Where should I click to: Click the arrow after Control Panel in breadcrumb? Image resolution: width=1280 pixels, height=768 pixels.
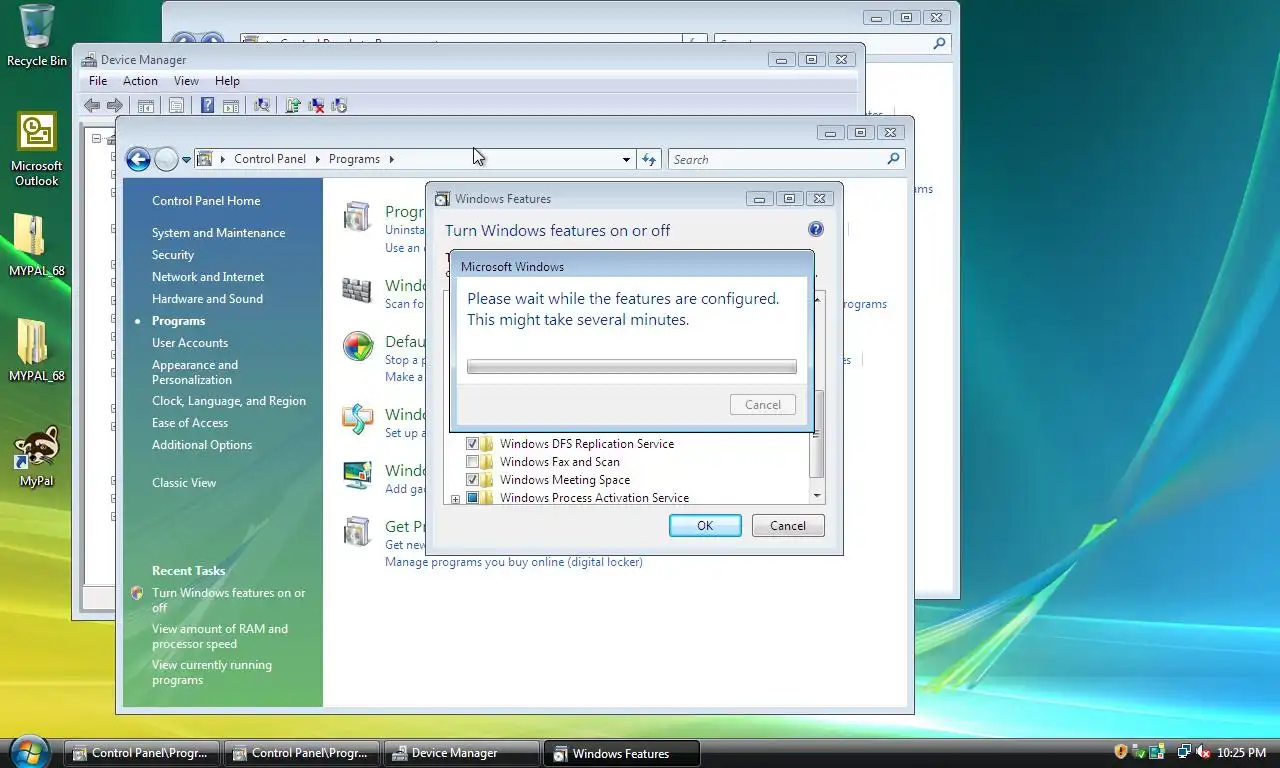(318, 159)
